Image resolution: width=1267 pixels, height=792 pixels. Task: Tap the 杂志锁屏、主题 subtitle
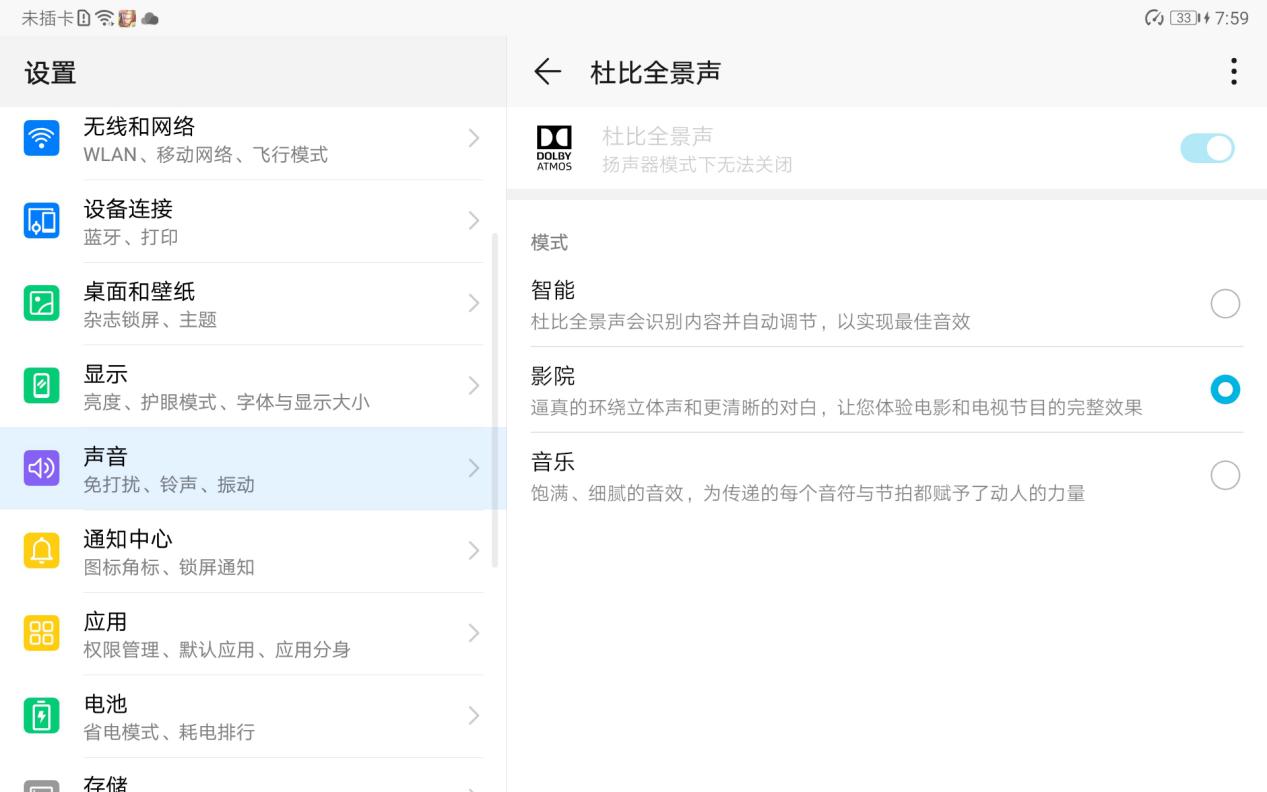[x=150, y=319]
